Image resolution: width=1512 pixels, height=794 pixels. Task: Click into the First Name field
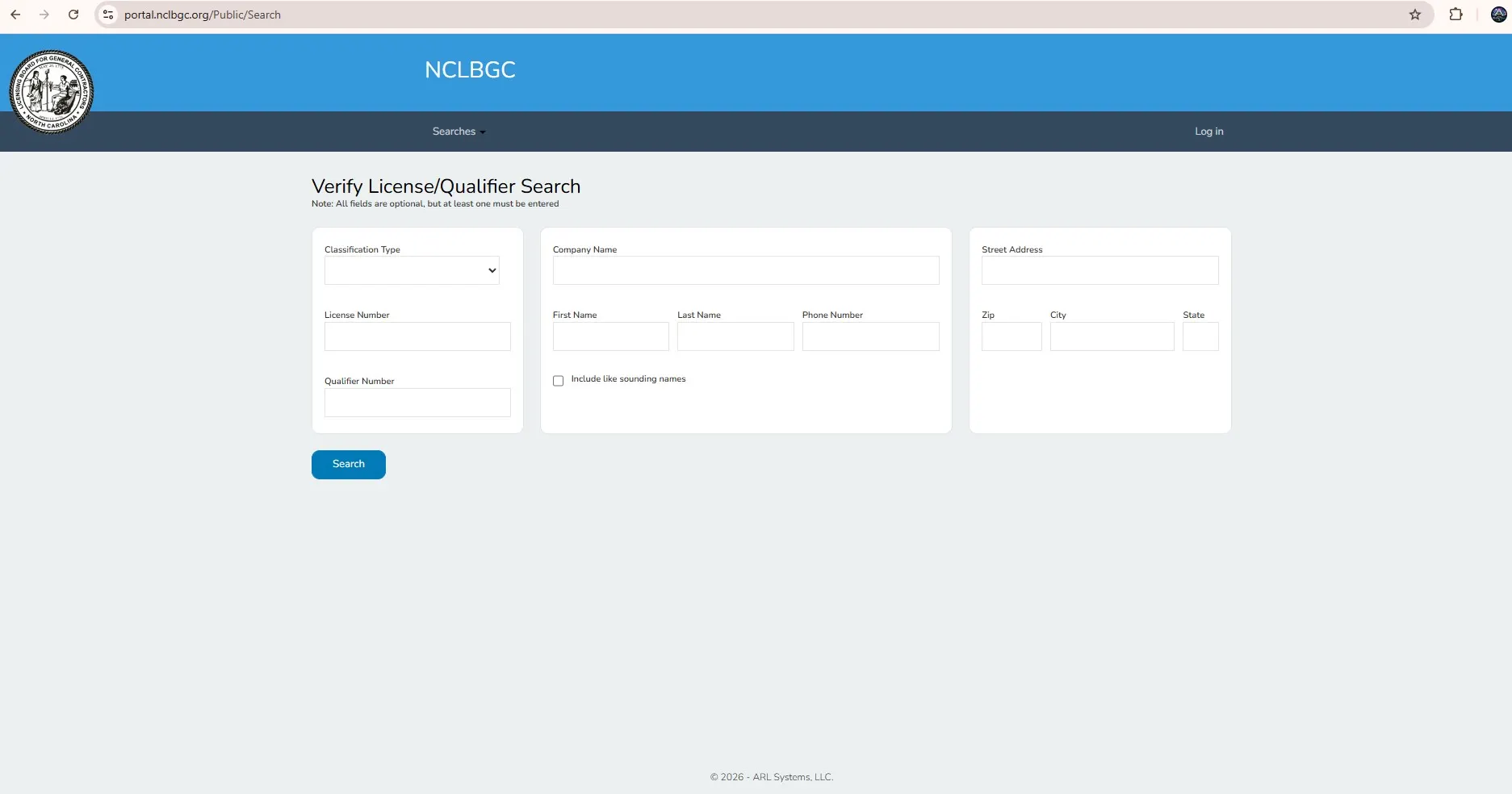tap(611, 336)
